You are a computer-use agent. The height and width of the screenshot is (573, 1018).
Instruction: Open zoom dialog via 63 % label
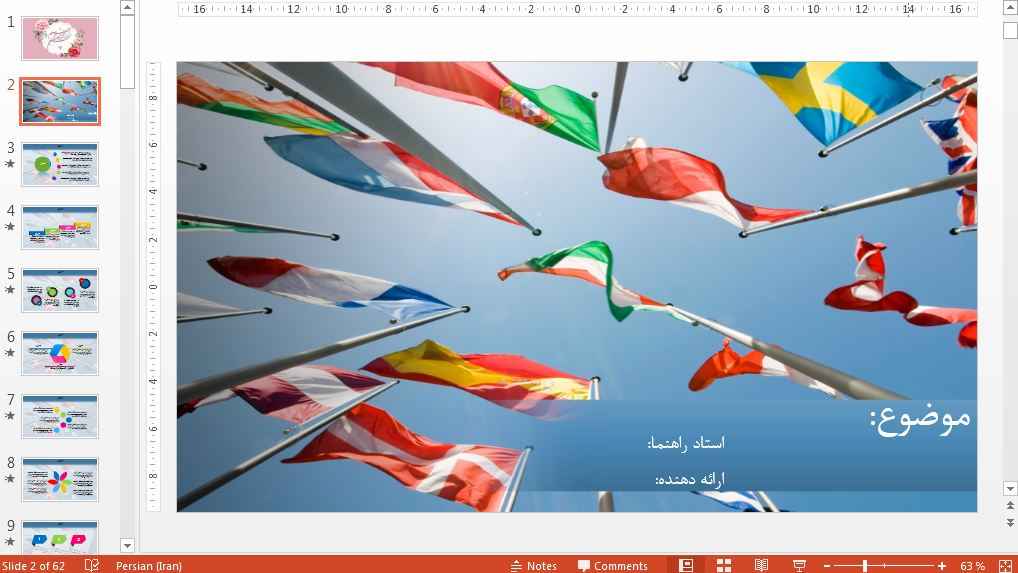point(972,566)
